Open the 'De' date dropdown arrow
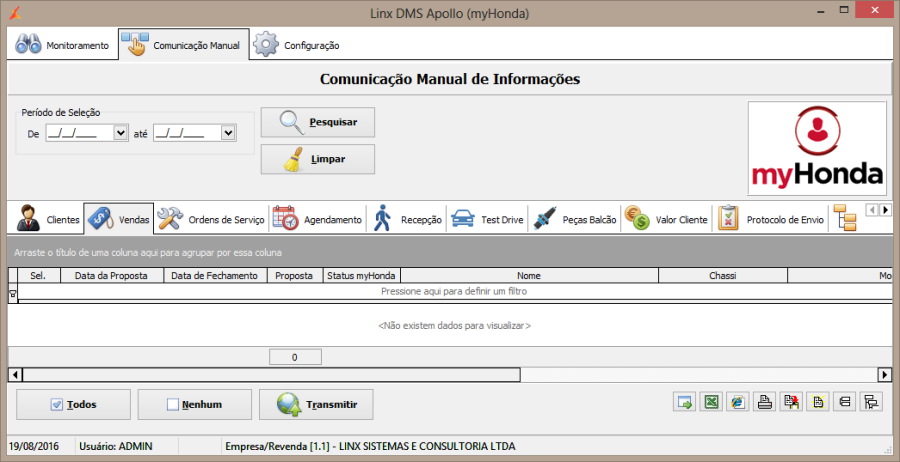Screen dimensions: 900x462 121,133
